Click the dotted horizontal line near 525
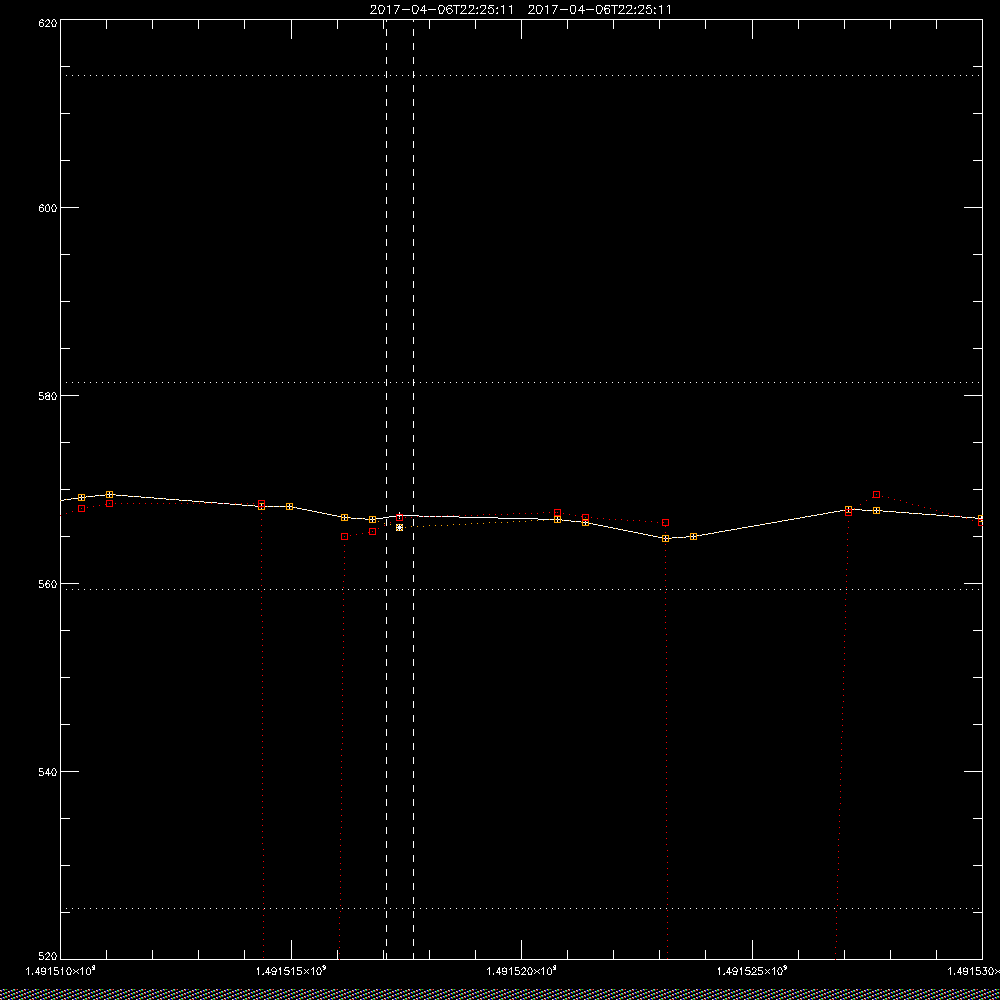This screenshot has width=1000, height=1000. pyautogui.click(x=521, y=908)
